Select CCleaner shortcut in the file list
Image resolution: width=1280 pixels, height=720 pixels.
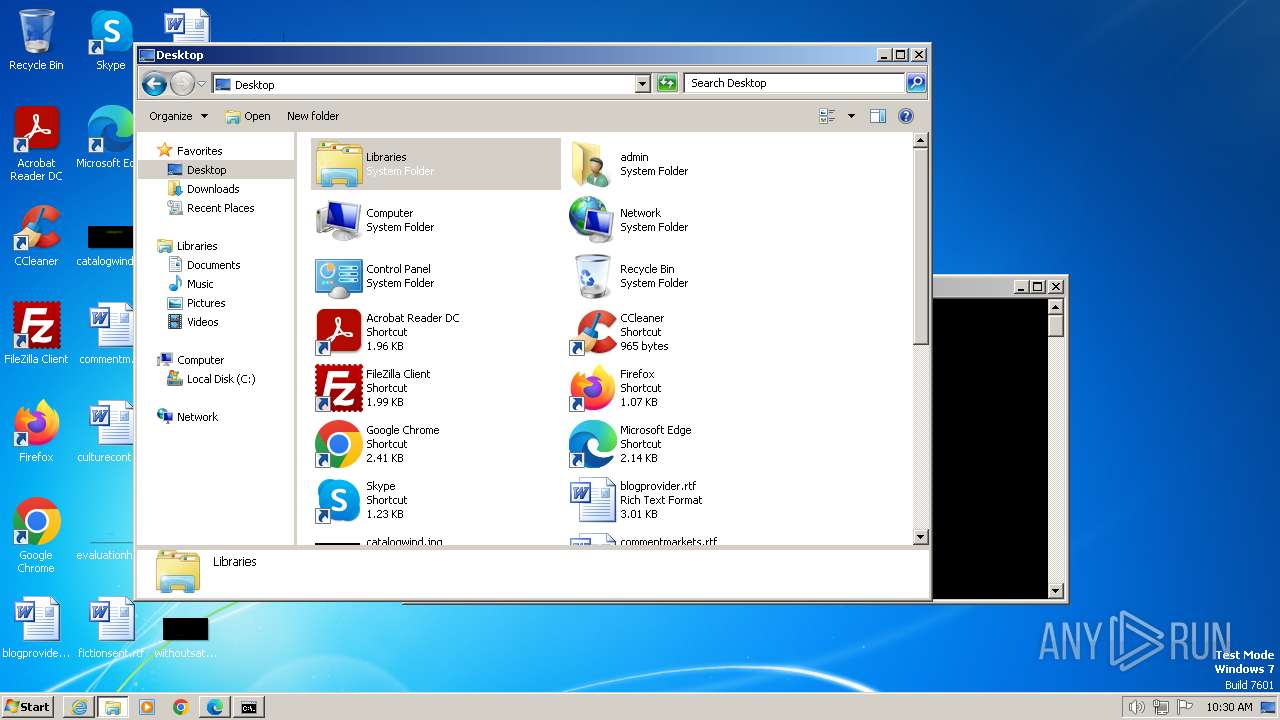690,332
